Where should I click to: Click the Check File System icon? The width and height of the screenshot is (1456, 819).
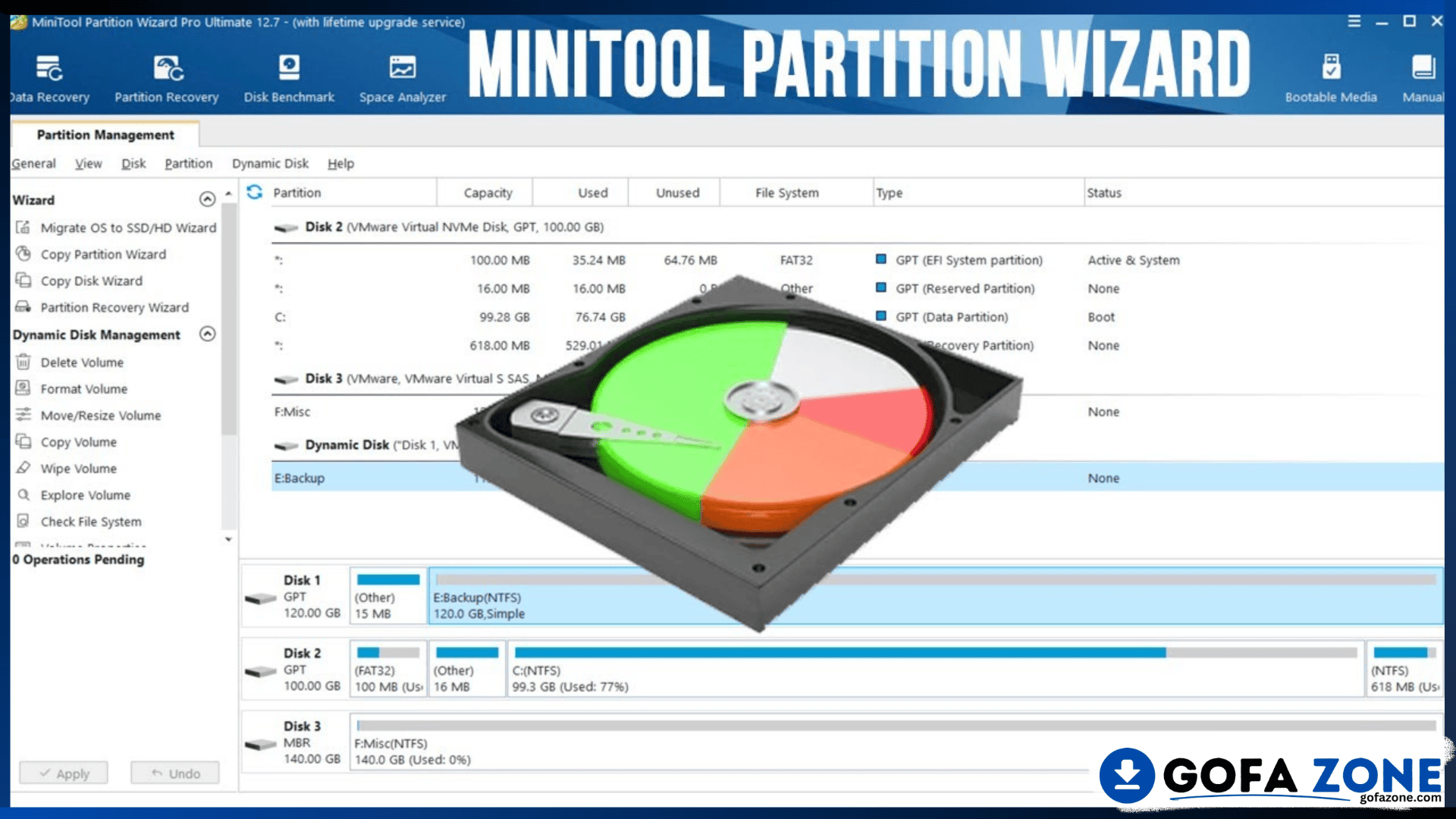point(24,521)
